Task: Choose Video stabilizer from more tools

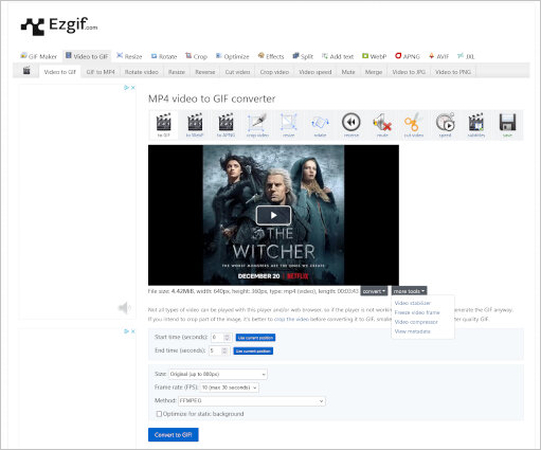Action: point(413,303)
